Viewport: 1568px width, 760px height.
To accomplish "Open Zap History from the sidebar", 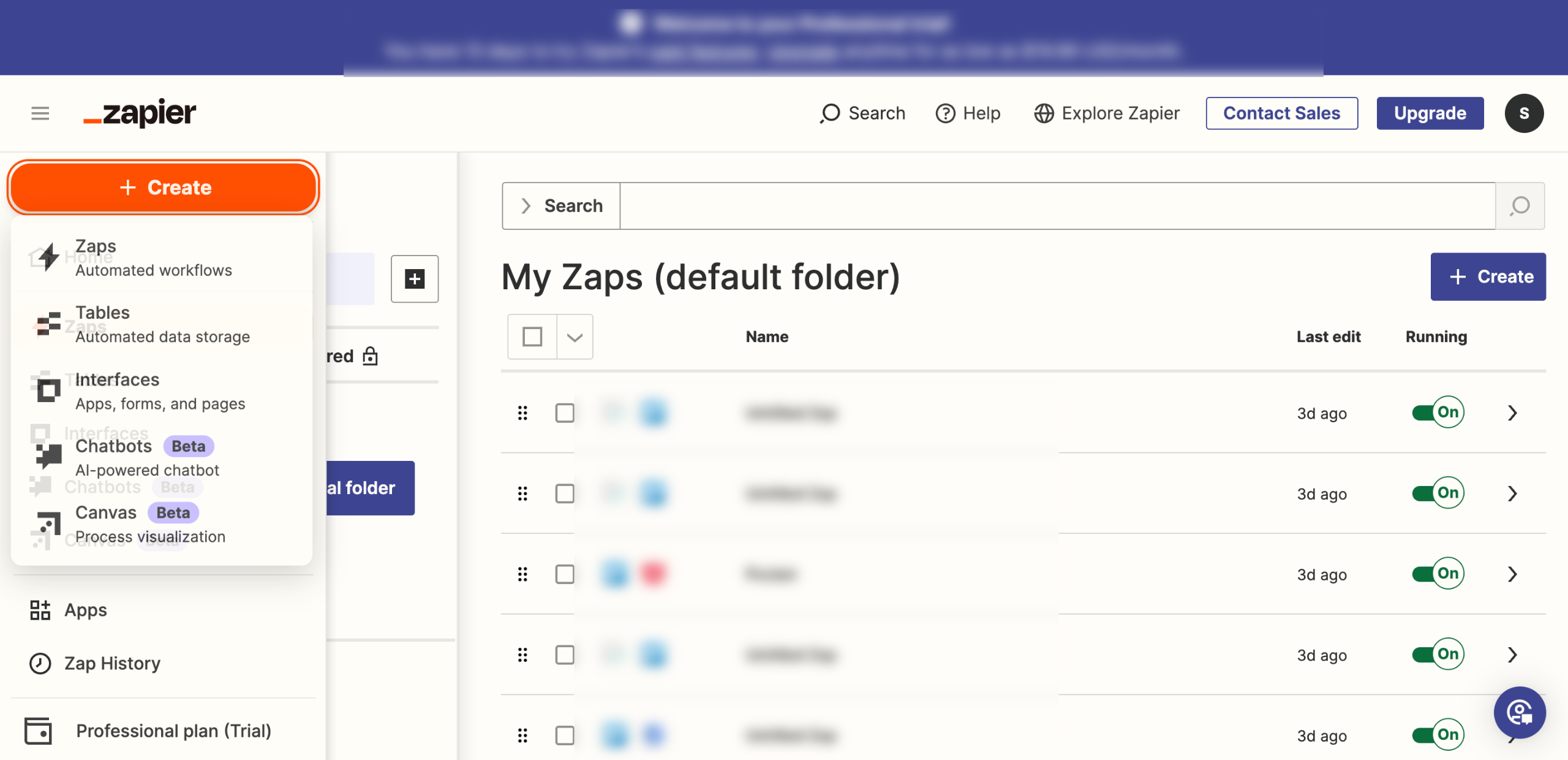I will (x=112, y=663).
